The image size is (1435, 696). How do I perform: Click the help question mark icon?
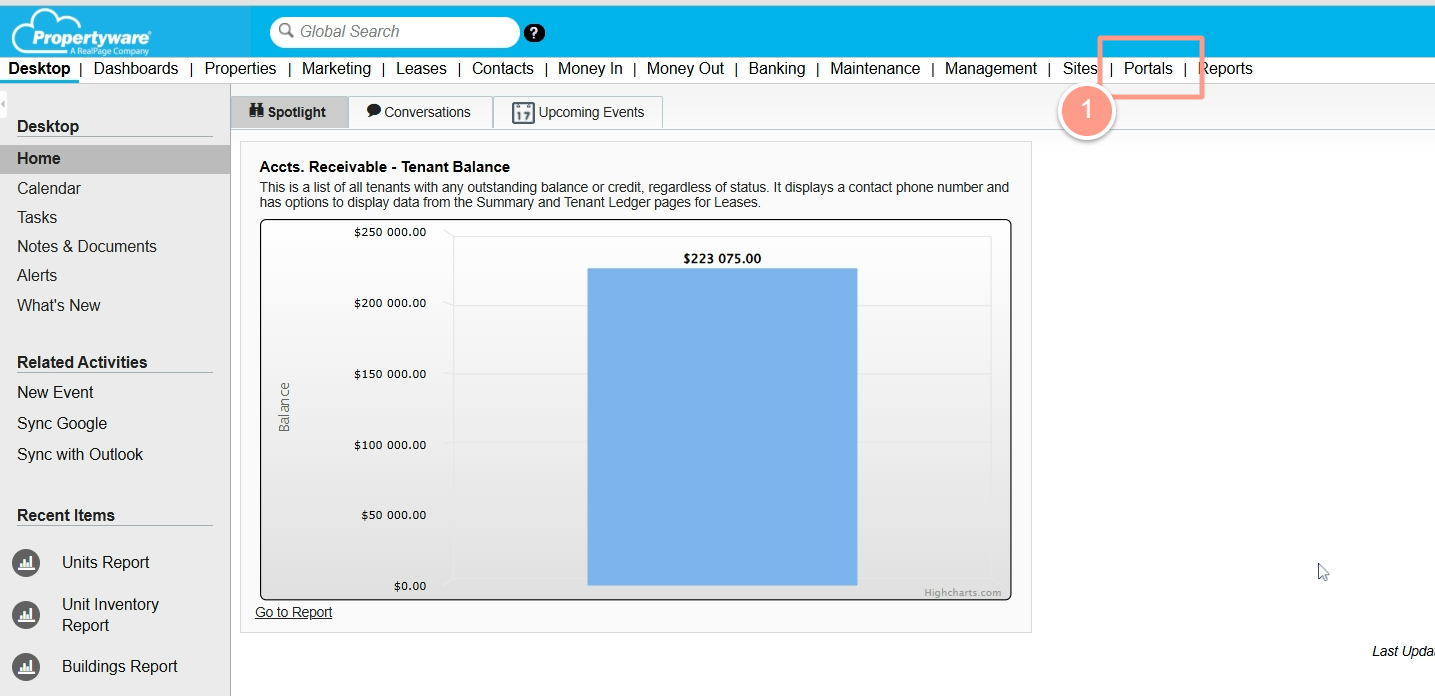click(535, 33)
